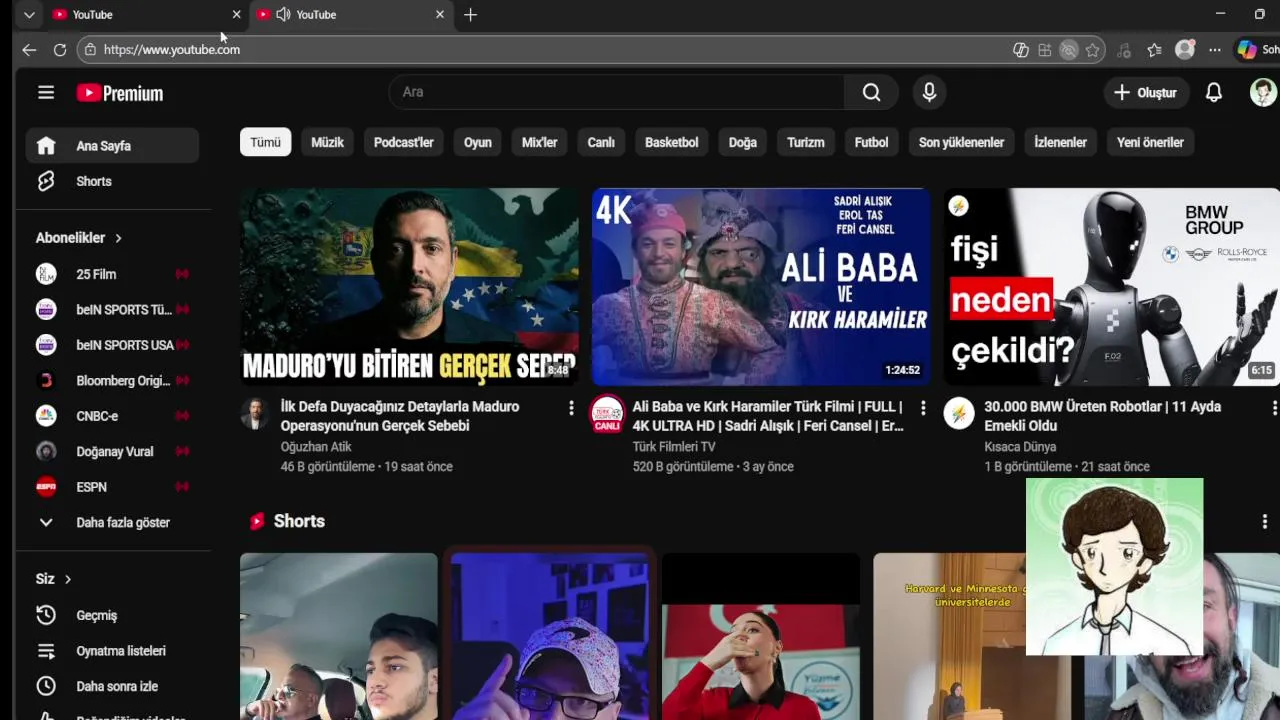
Task: Go to Ana Sayfa in sidebar
Action: pyautogui.click(x=112, y=146)
